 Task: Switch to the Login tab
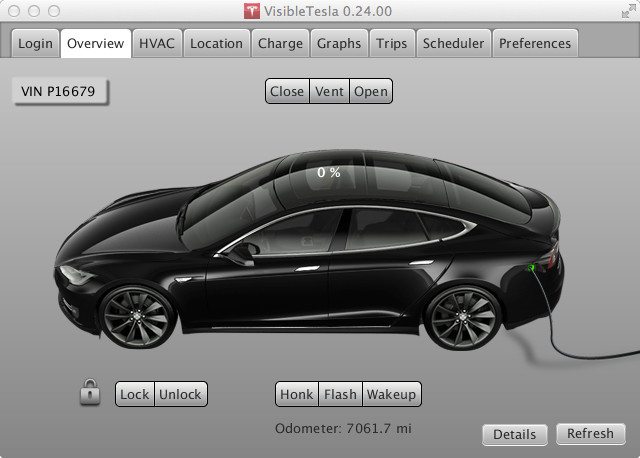36,43
